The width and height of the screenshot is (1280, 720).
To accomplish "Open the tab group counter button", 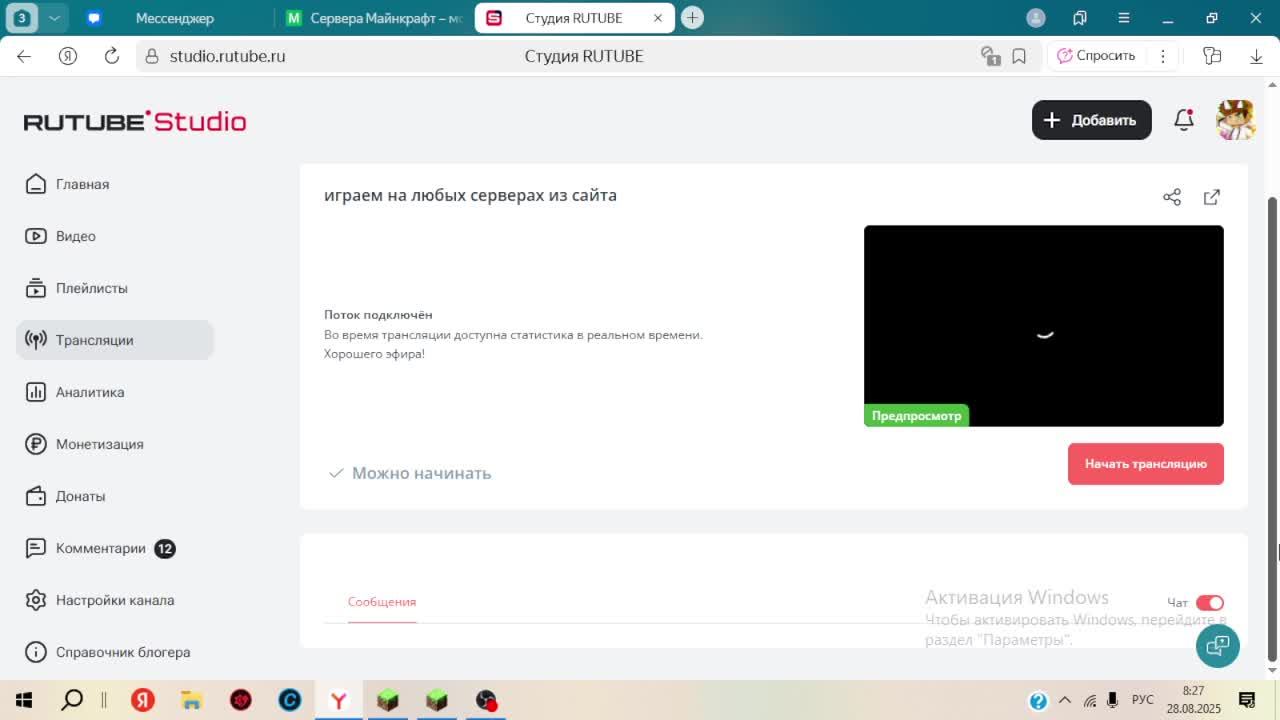I will click(21, 18).
